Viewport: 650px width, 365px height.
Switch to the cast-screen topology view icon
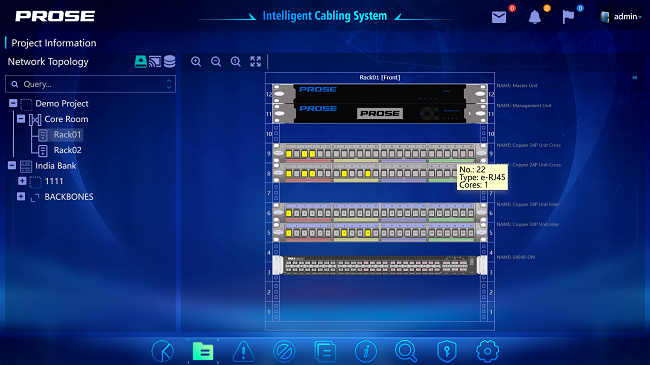(x=155, y=61)
